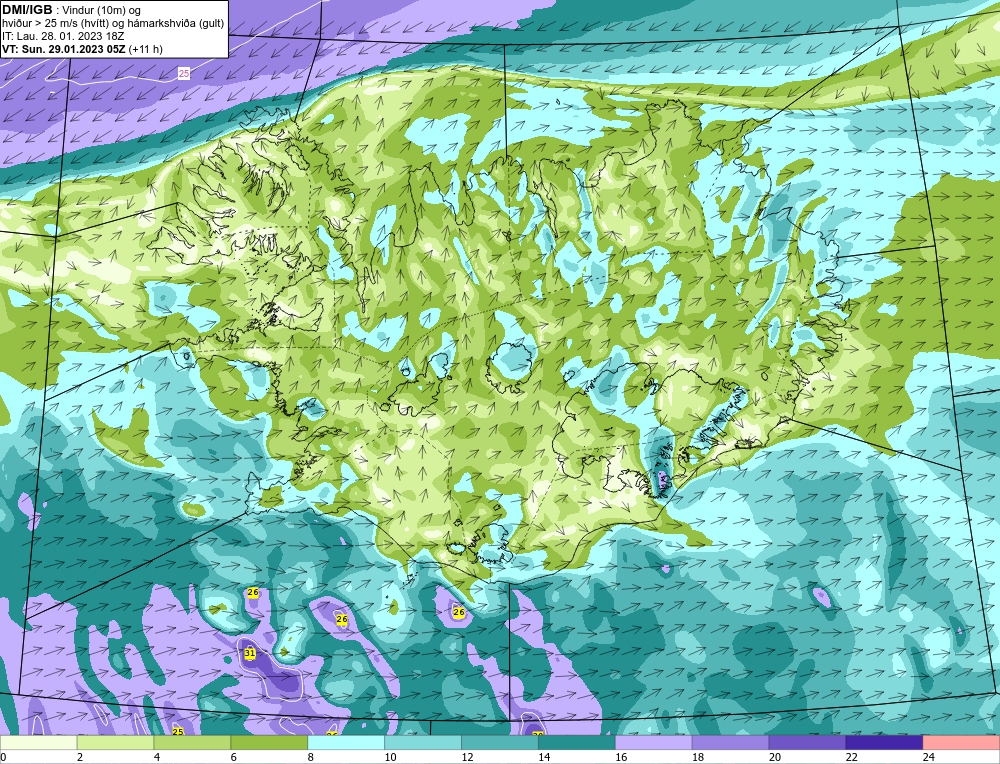Click the 2–4 m/s light green swatch

point(115,743)
